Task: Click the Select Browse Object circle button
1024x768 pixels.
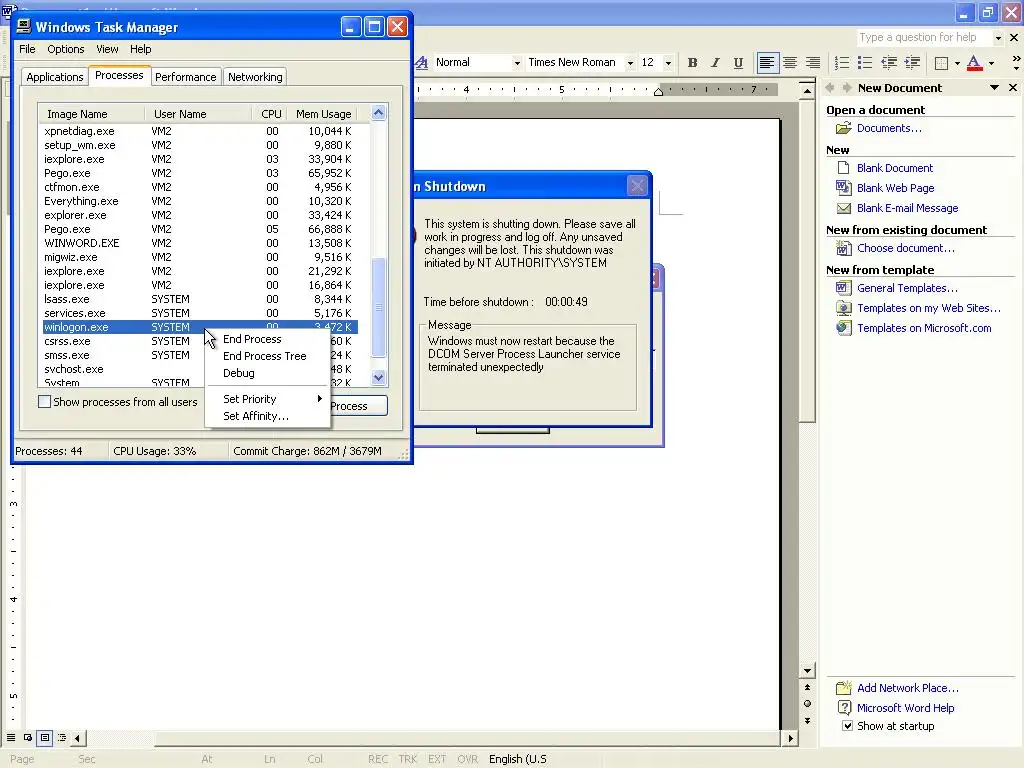Action: 807,703
